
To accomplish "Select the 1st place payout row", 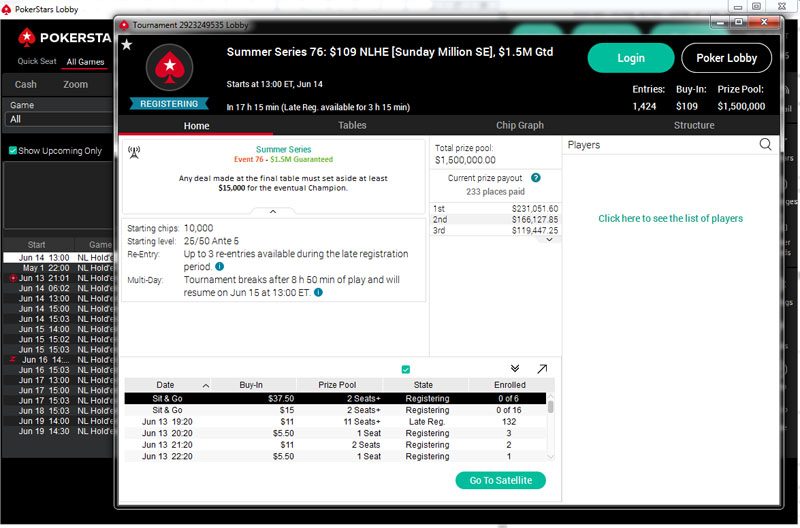I will (495, 209).
